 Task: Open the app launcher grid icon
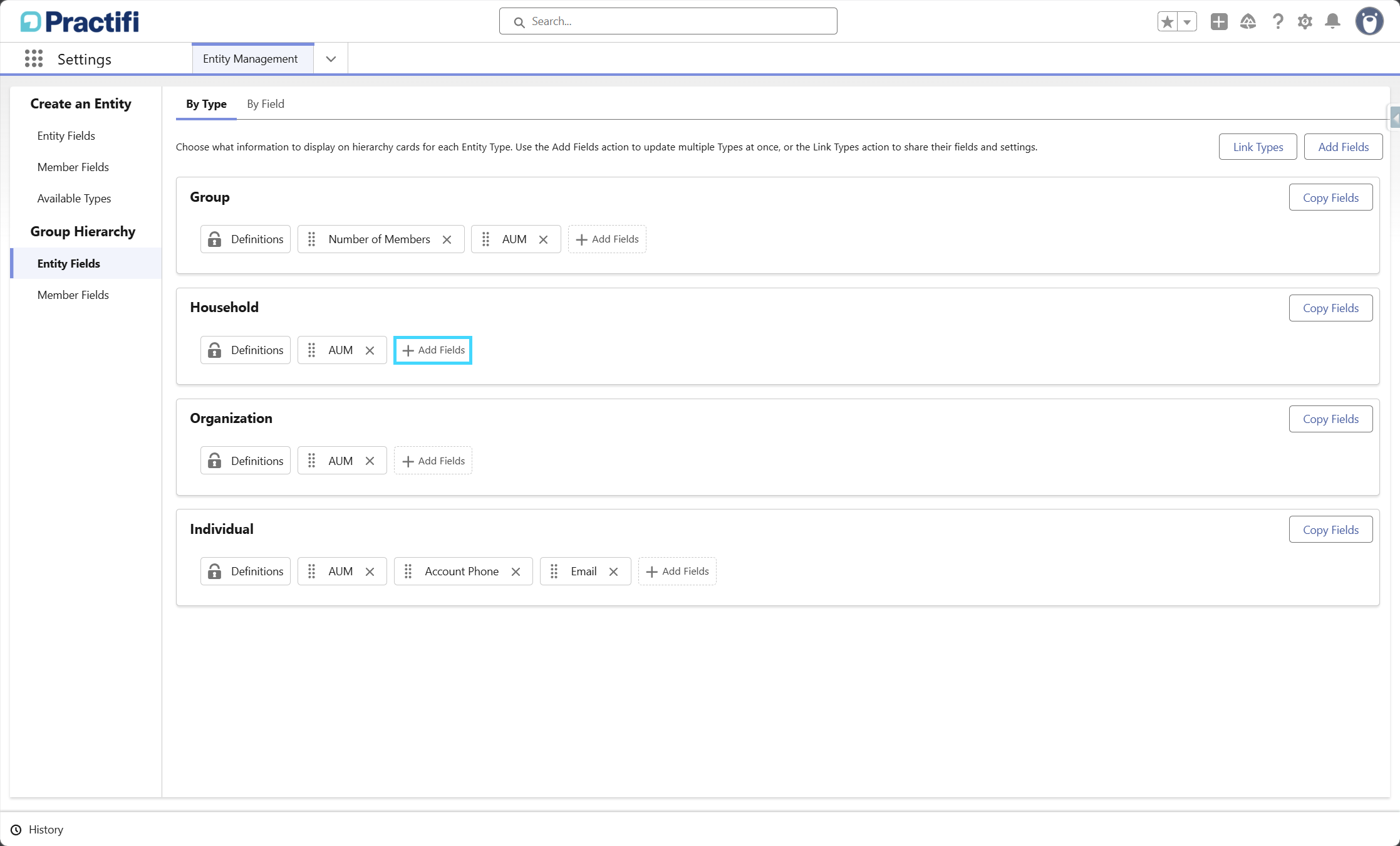pyautogui.click(x=34, y=59)
